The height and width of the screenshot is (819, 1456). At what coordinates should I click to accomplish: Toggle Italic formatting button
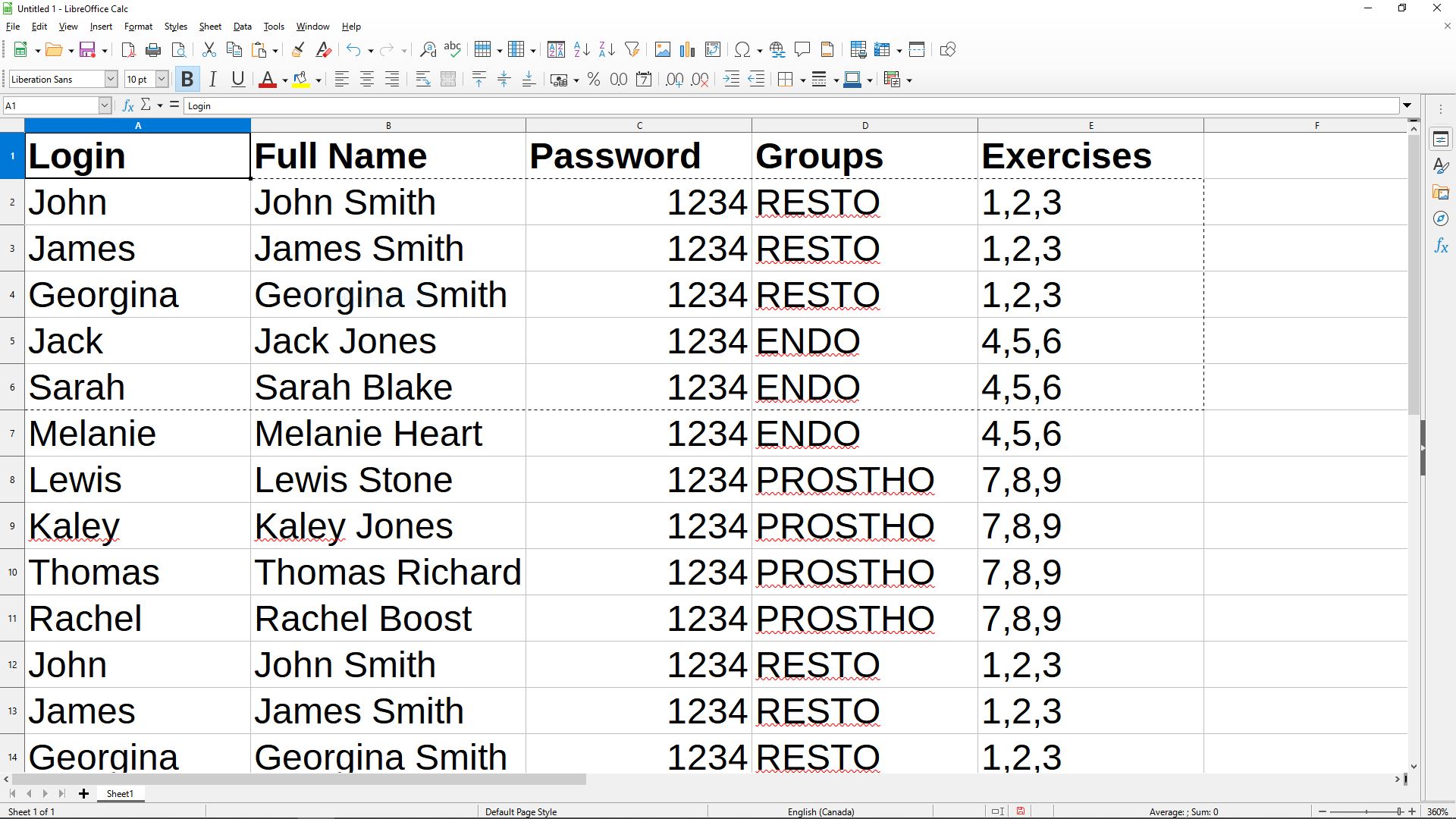click(x=213, y=80)
